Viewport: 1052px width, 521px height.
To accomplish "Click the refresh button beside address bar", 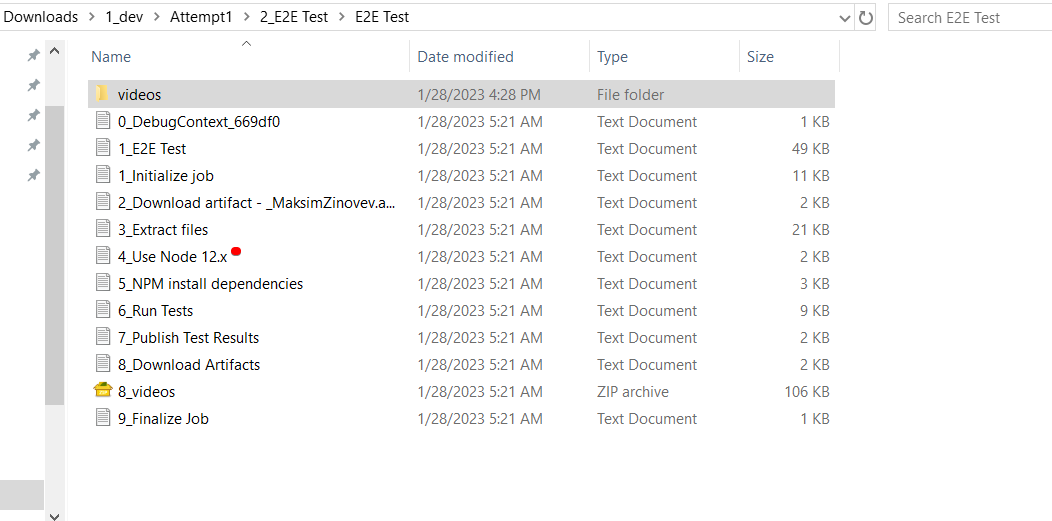I will tap(866, 17).
